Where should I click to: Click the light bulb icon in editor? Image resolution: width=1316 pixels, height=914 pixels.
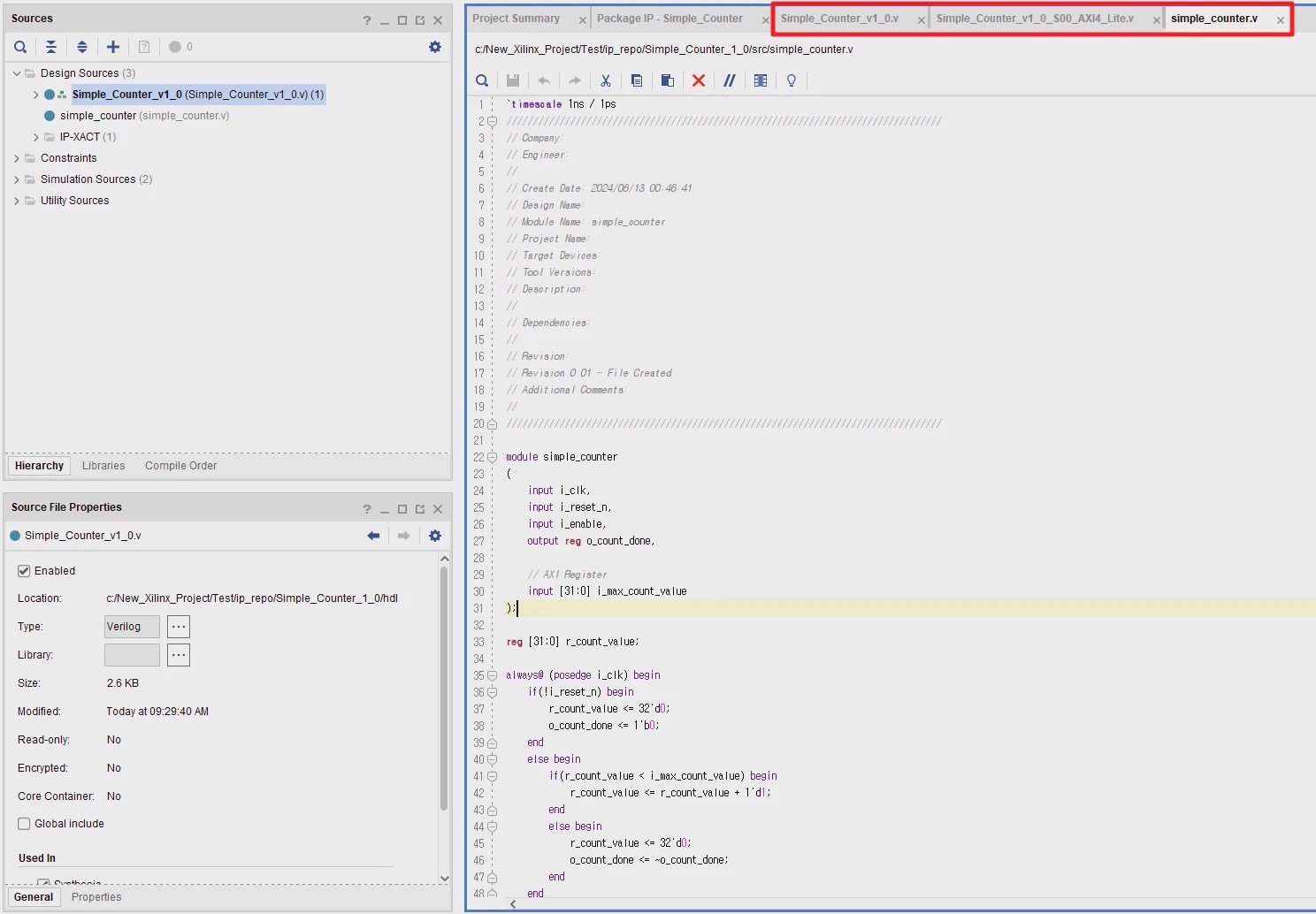pos(792,80)
